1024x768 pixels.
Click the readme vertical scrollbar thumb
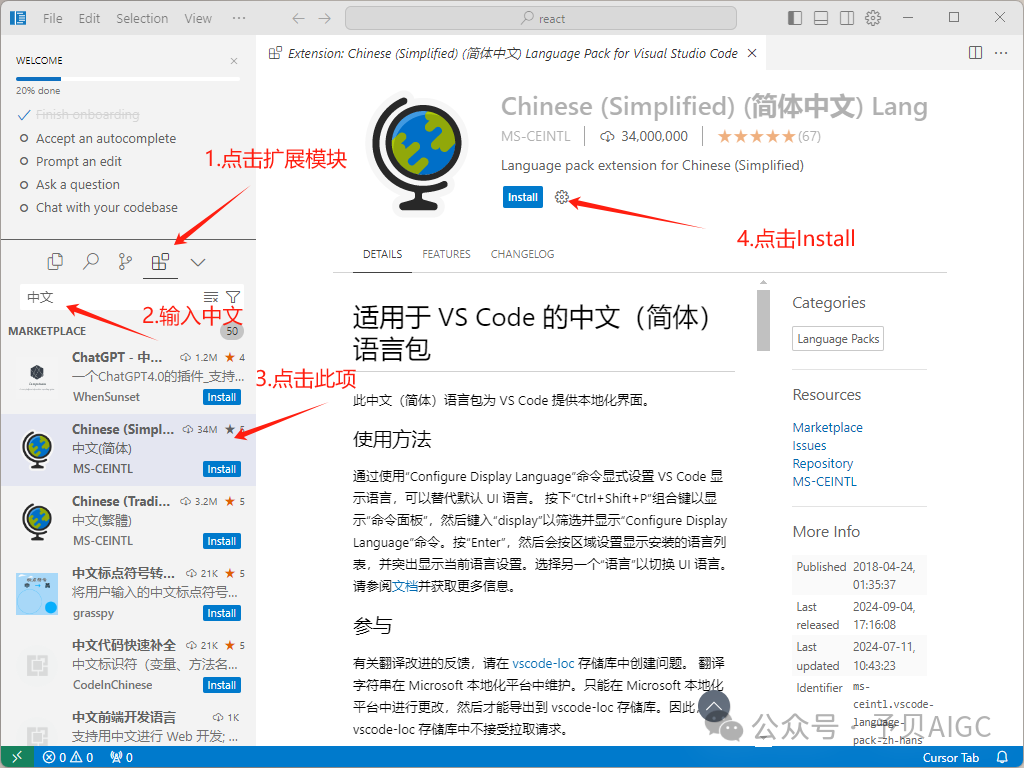(x=763, y=320)
